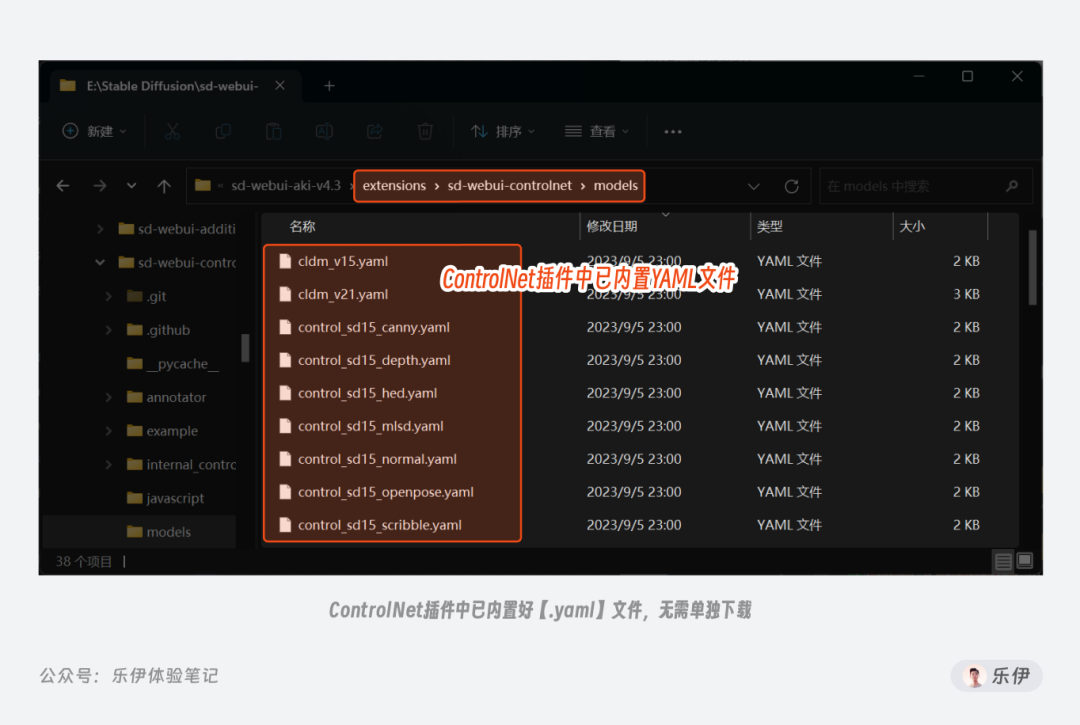Open the 新建 (New) dropdown

(94, 131)
